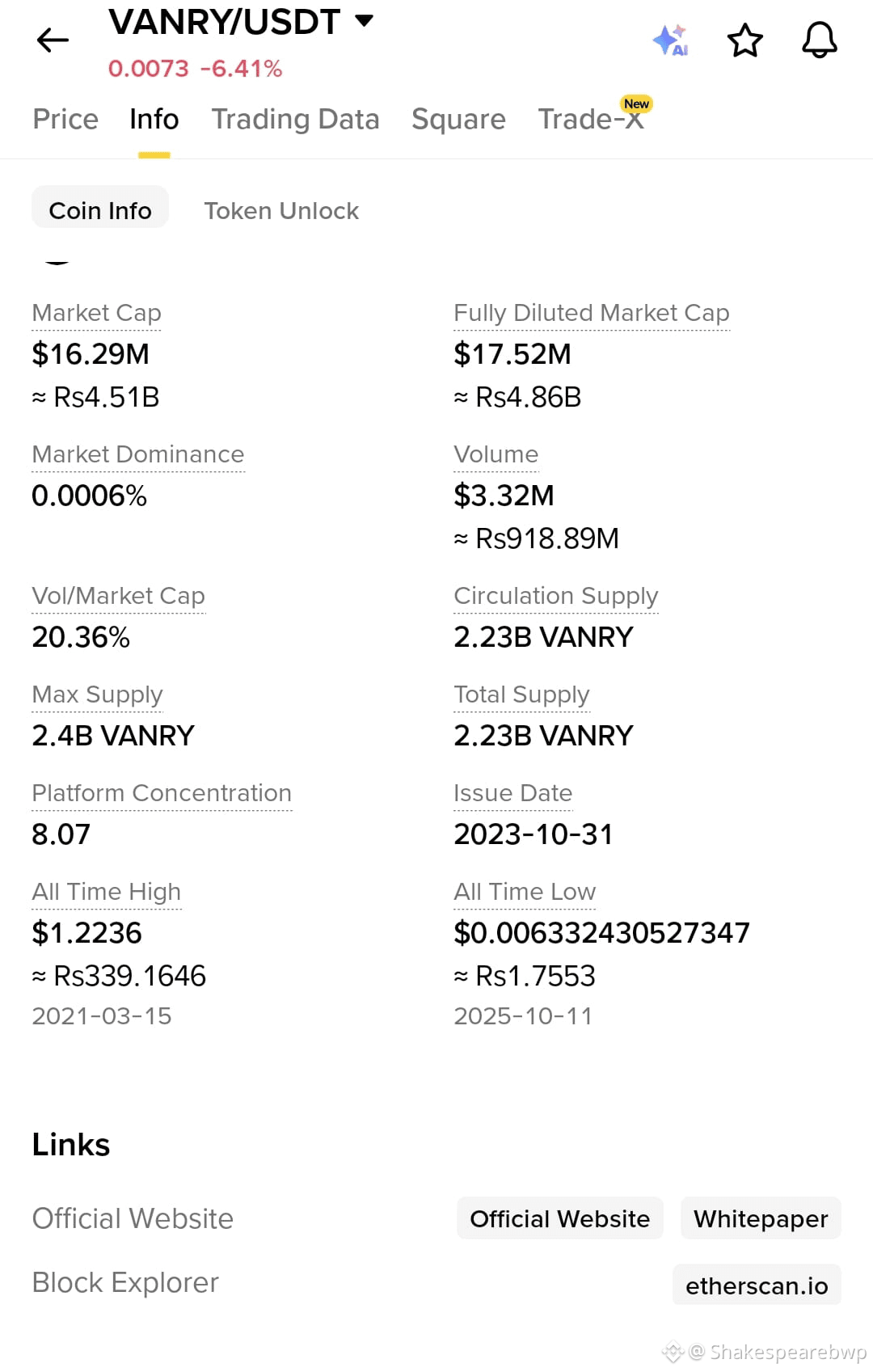Open the Whitepaper link
The height and width of the screenshot is (1372, 873).
[760, 1218]
